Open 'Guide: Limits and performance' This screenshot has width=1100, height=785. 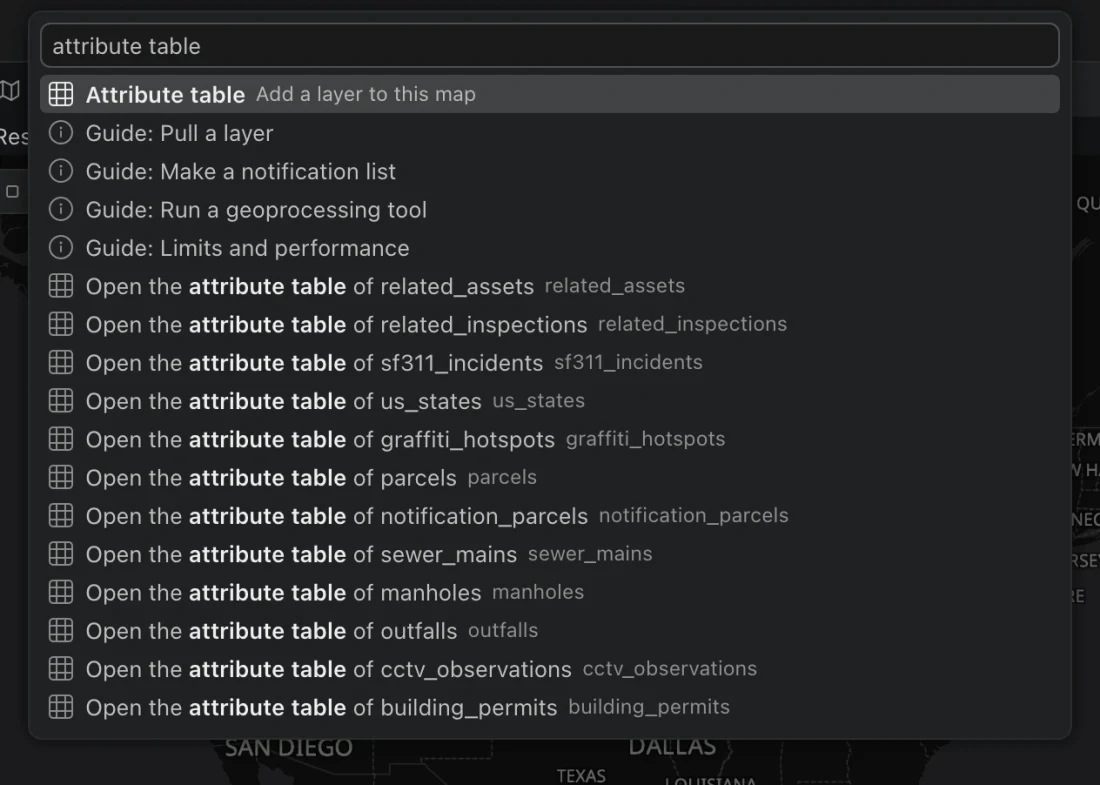coord(549,248)
